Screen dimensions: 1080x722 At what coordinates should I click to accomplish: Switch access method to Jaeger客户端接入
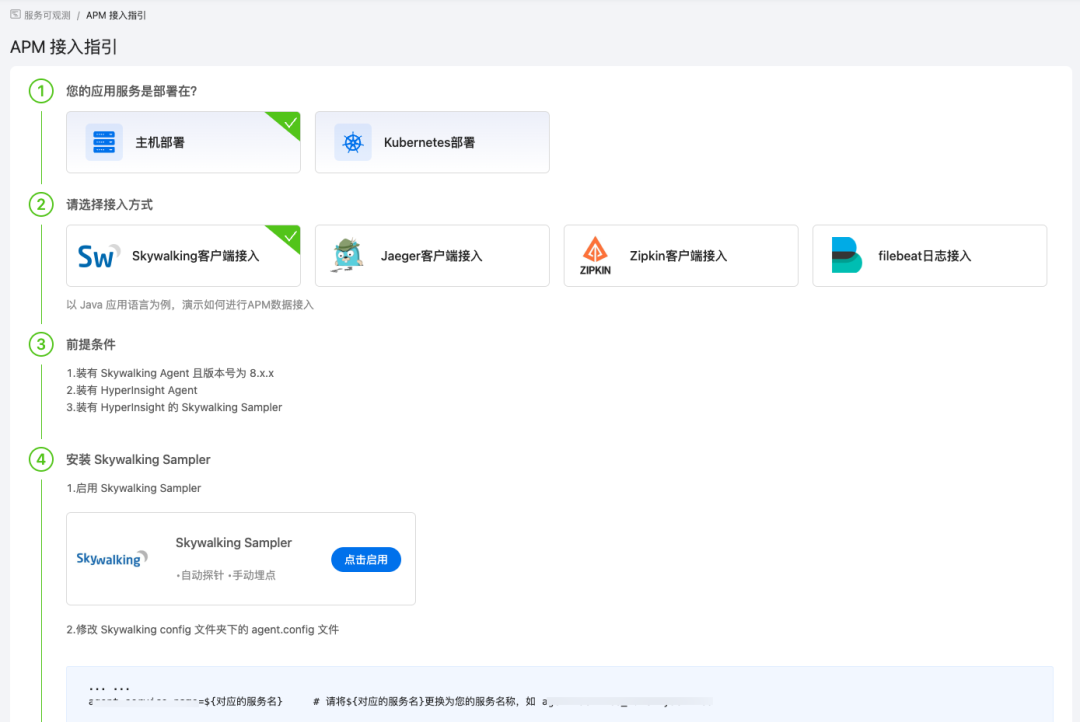432,255
